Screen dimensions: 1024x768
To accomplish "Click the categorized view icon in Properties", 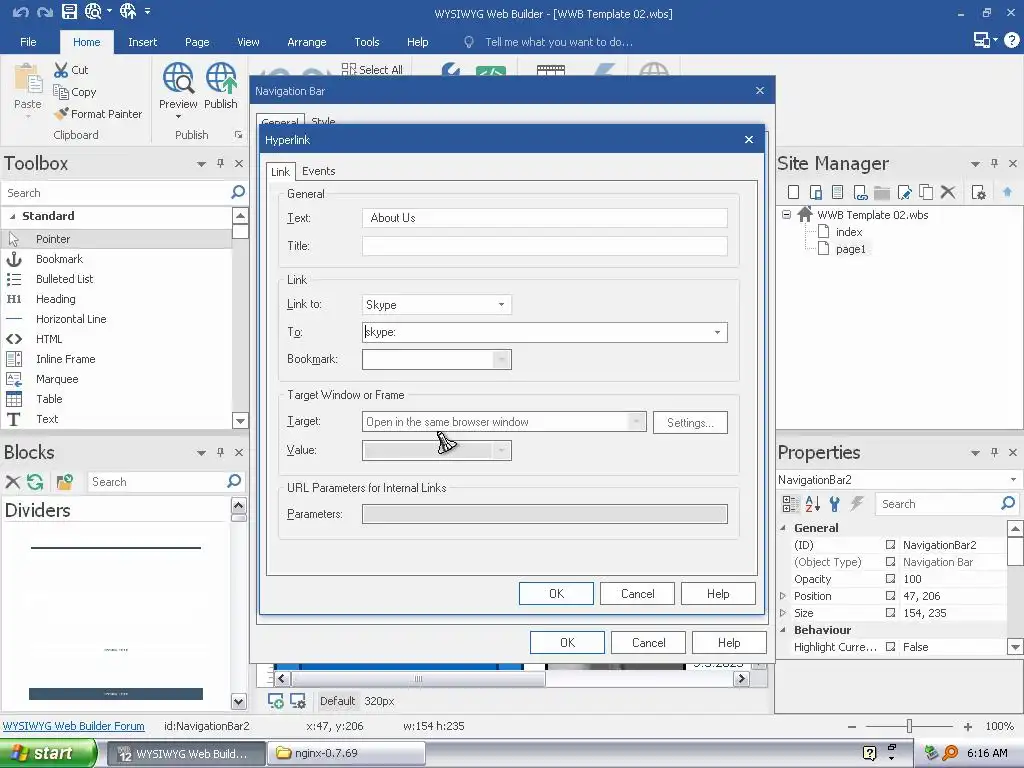I will point(790,504).
